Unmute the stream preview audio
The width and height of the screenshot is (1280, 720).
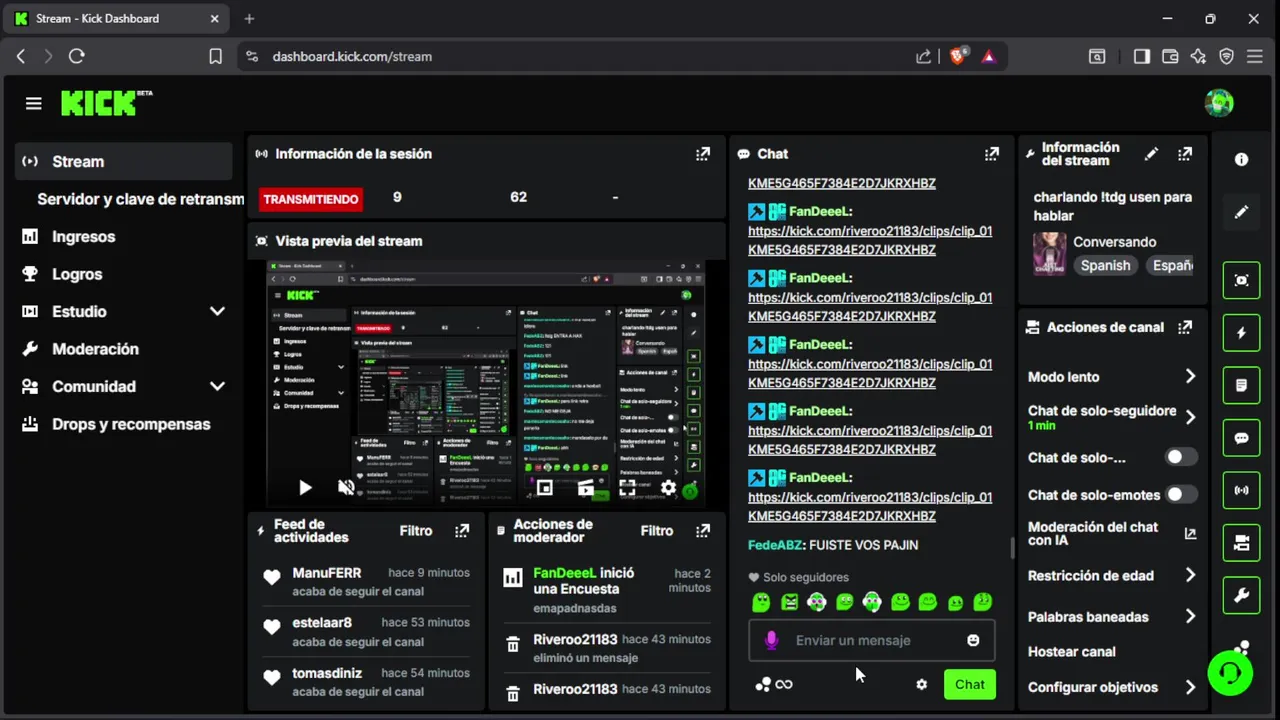click(346, 488)
